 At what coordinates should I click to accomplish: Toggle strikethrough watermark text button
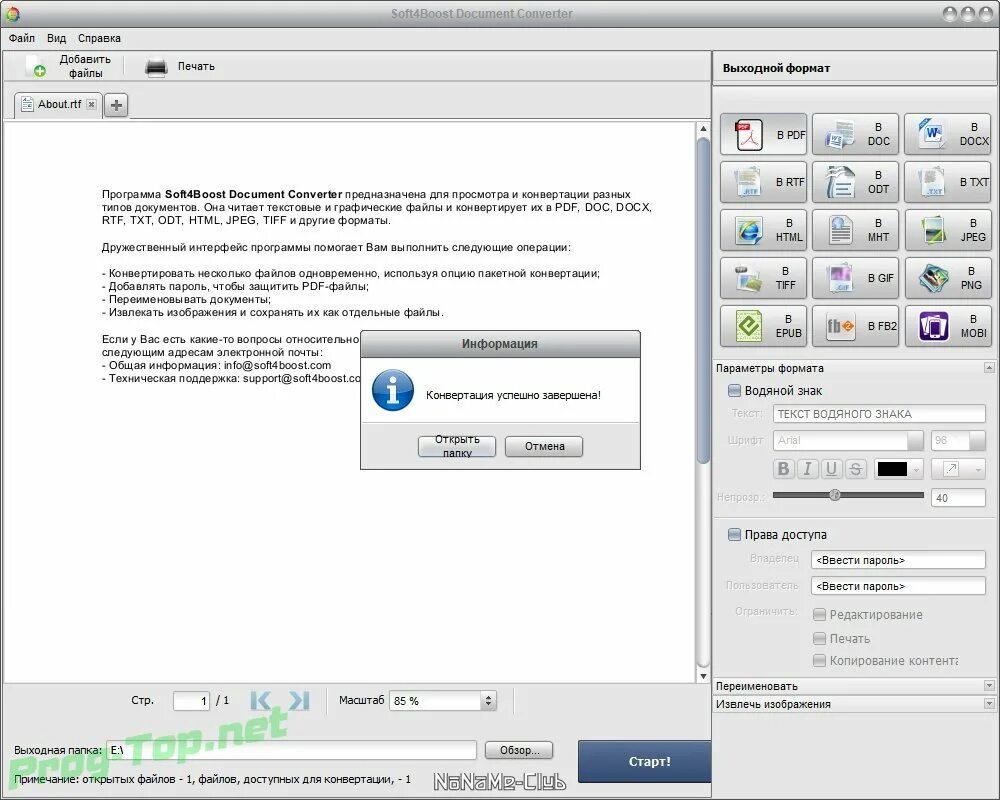[x=855, y=469]
